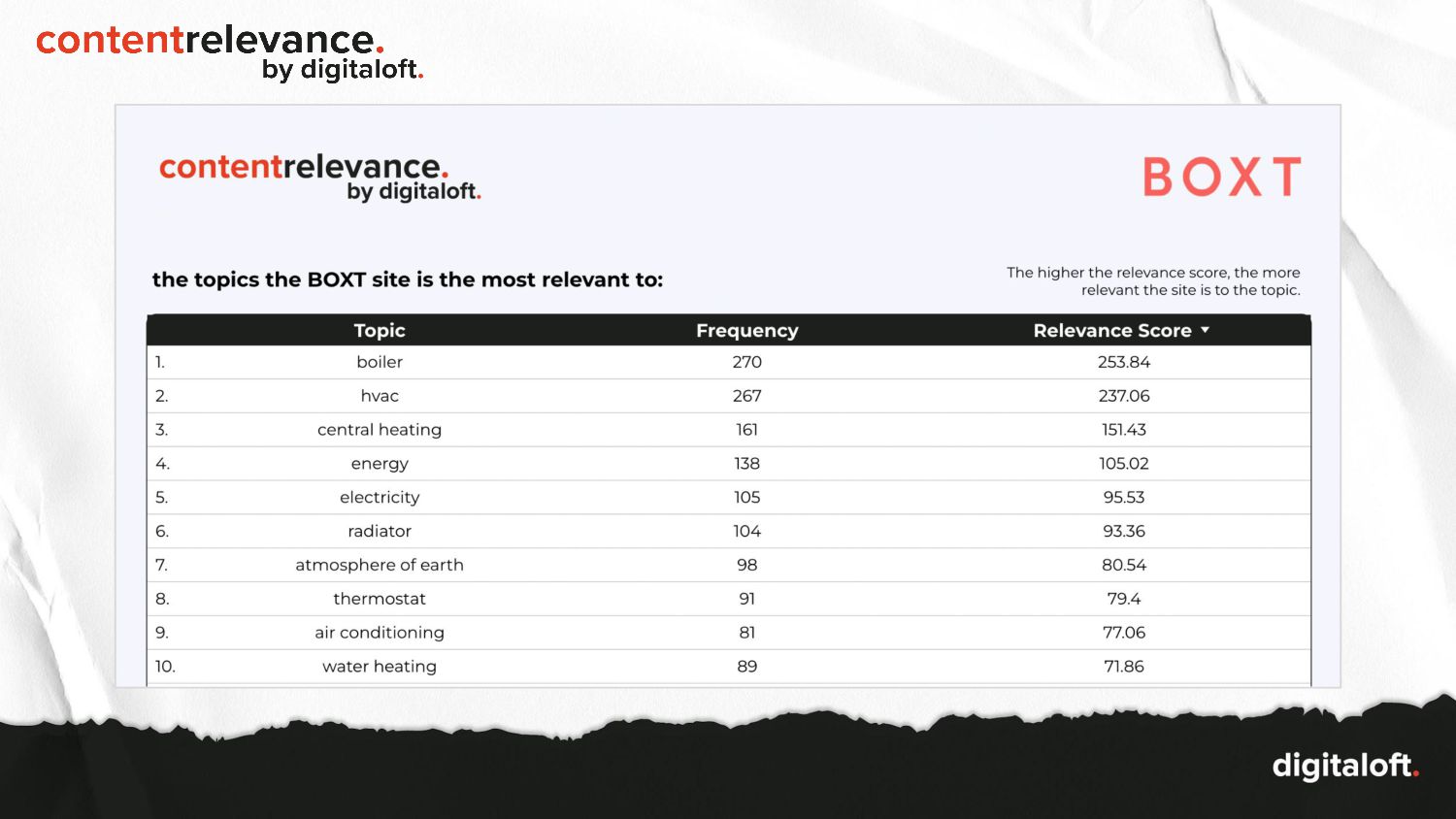Click the Relevance Score sort arrow
1456x819 pixels.
tap(1205, 330)
